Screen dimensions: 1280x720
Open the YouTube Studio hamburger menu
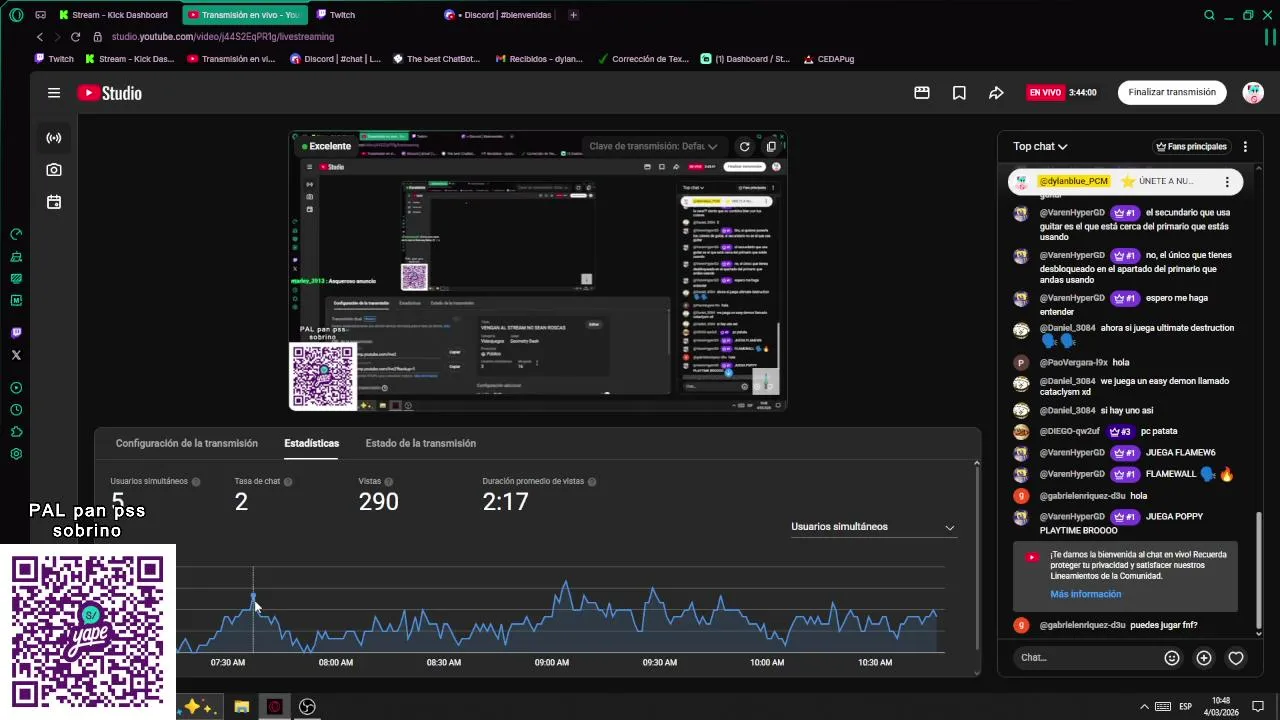54,93
